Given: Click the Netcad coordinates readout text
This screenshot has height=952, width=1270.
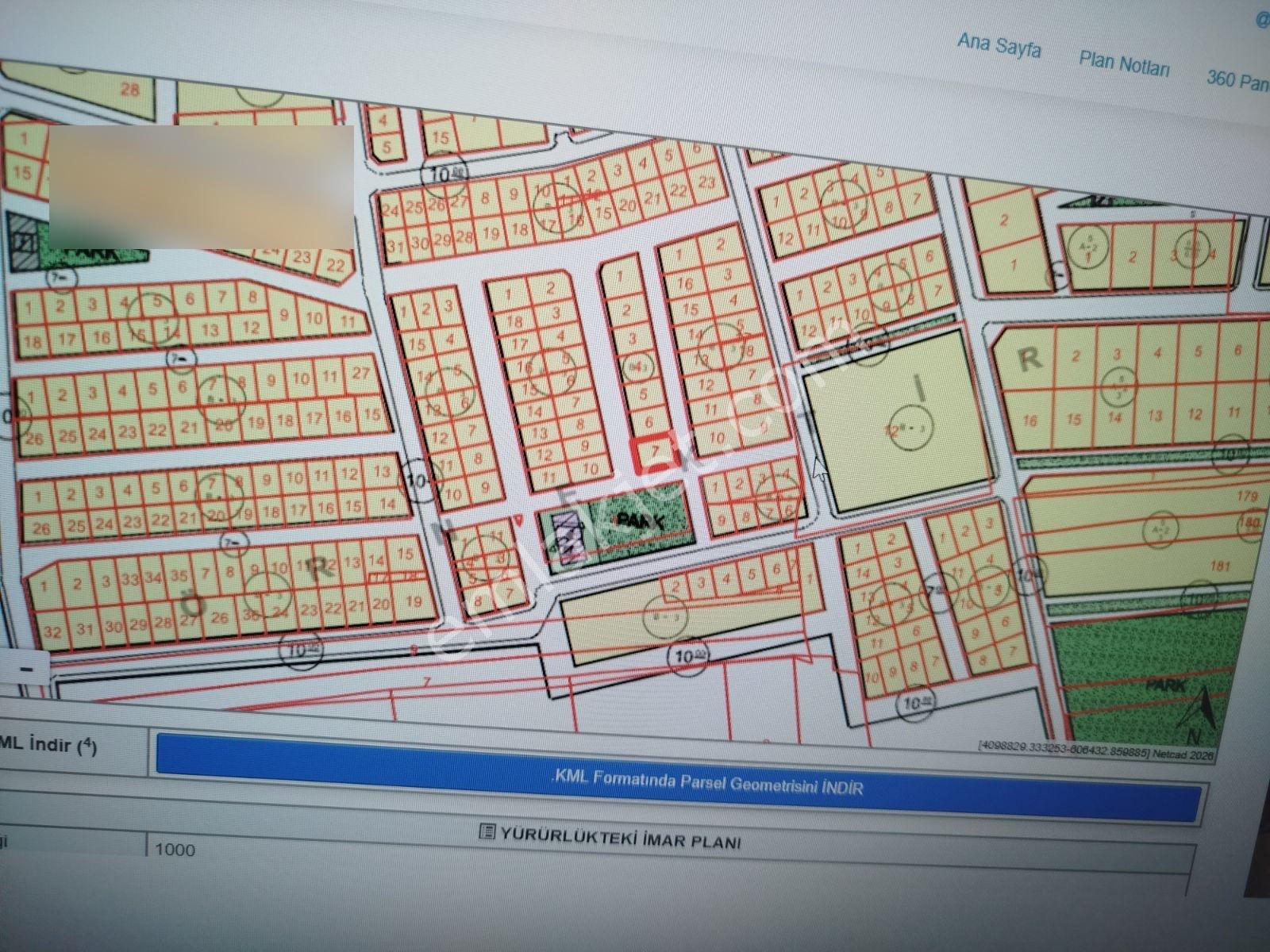Looking at the screenshot, I should 1095,750.
